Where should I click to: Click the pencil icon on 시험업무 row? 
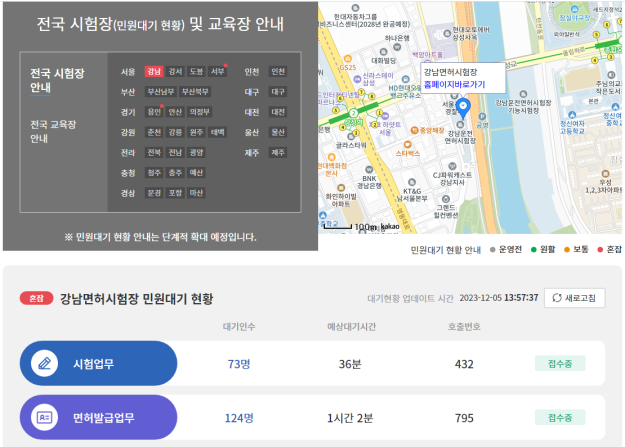[43, 364]
